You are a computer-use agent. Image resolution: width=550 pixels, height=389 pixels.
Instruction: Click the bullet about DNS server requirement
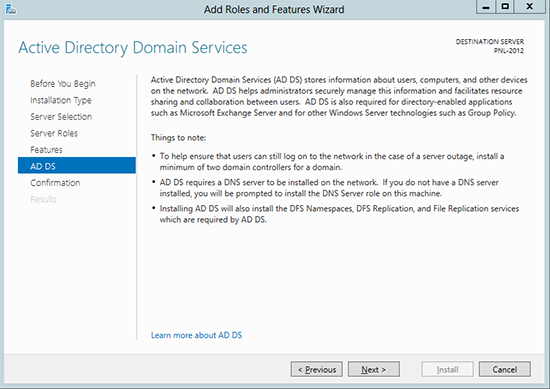[x=329, y=188]
